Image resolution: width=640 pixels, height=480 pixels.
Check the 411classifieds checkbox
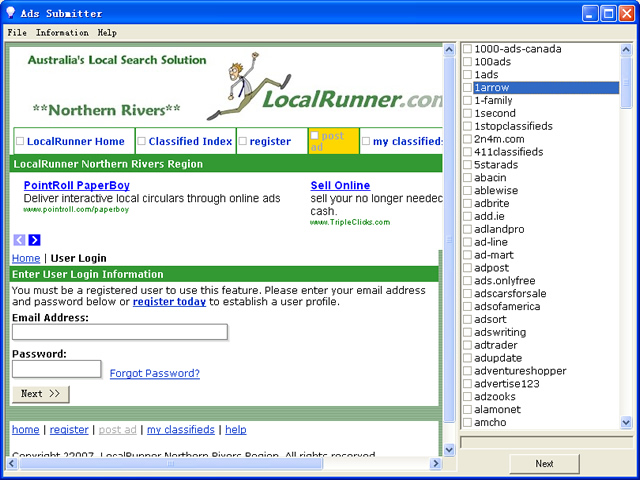(x=467, y=152)
